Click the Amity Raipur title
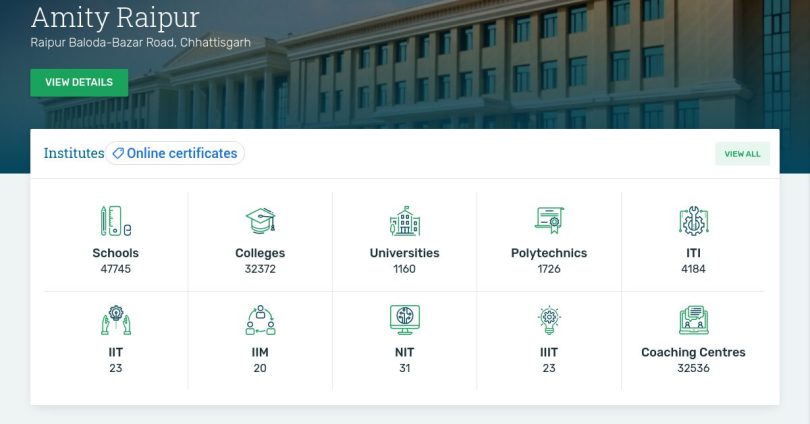The height and width of the screenshot is (424, 810). [x=115, y=17]
